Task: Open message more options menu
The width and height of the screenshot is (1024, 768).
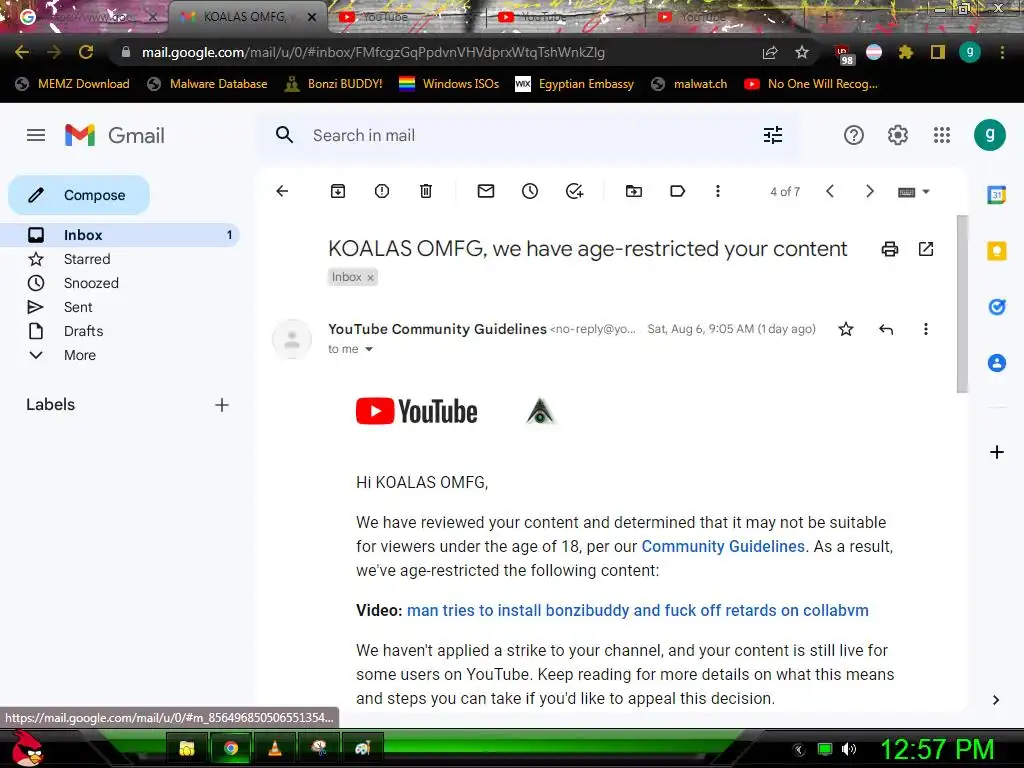Action: pyautogui.click(x=925, y=329)
